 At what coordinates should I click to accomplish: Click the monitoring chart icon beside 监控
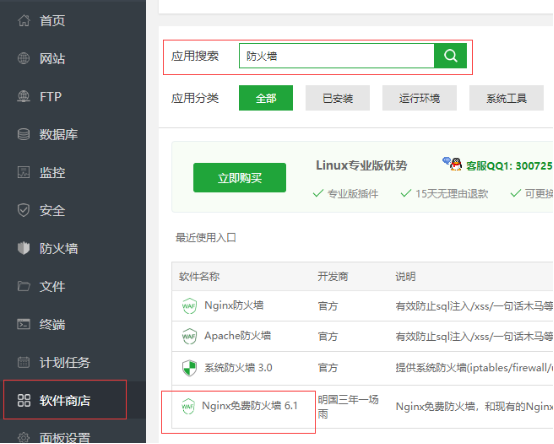pos(24,172)
